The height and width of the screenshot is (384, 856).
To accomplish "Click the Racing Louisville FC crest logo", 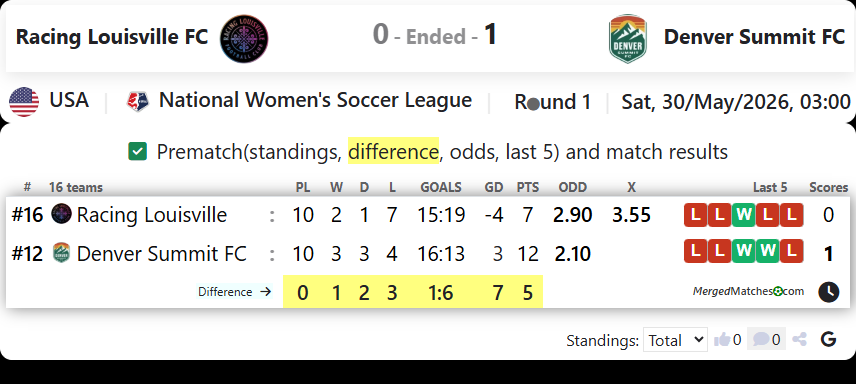I will [x=244, y=38].
